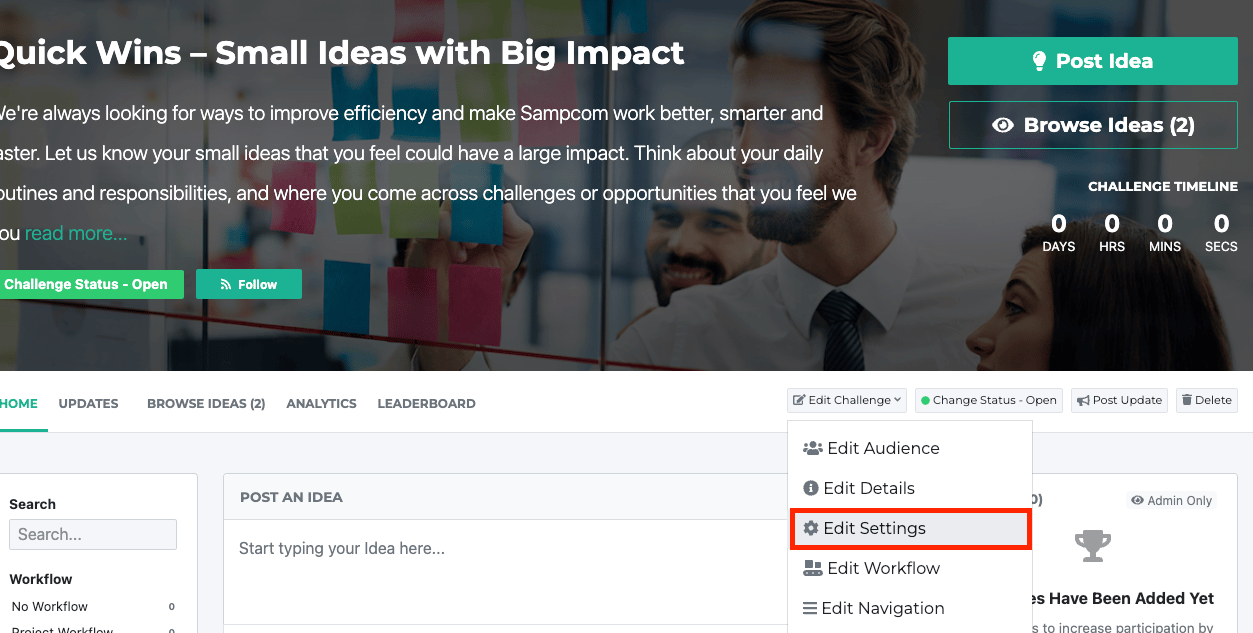Click the megaphone icon beside Post Update

coord(1083,400)
